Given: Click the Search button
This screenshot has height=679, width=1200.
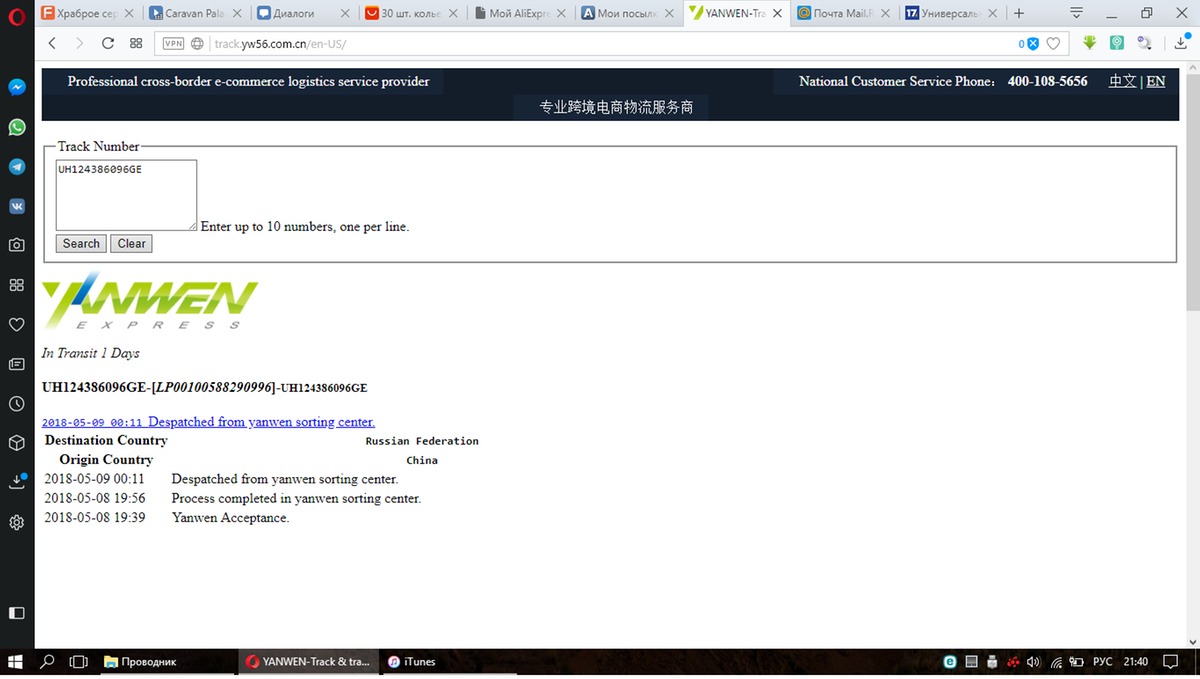Looking at the screenshot, I should tap(81, 243).
